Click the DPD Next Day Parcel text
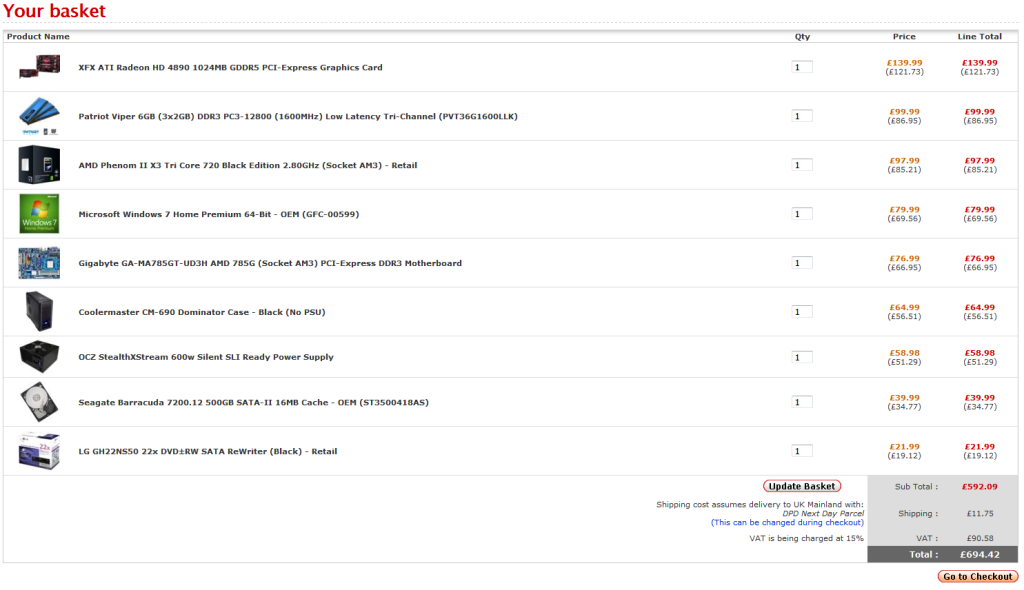1024x590 pixels. pyautogui.click(x=823, y=514)
